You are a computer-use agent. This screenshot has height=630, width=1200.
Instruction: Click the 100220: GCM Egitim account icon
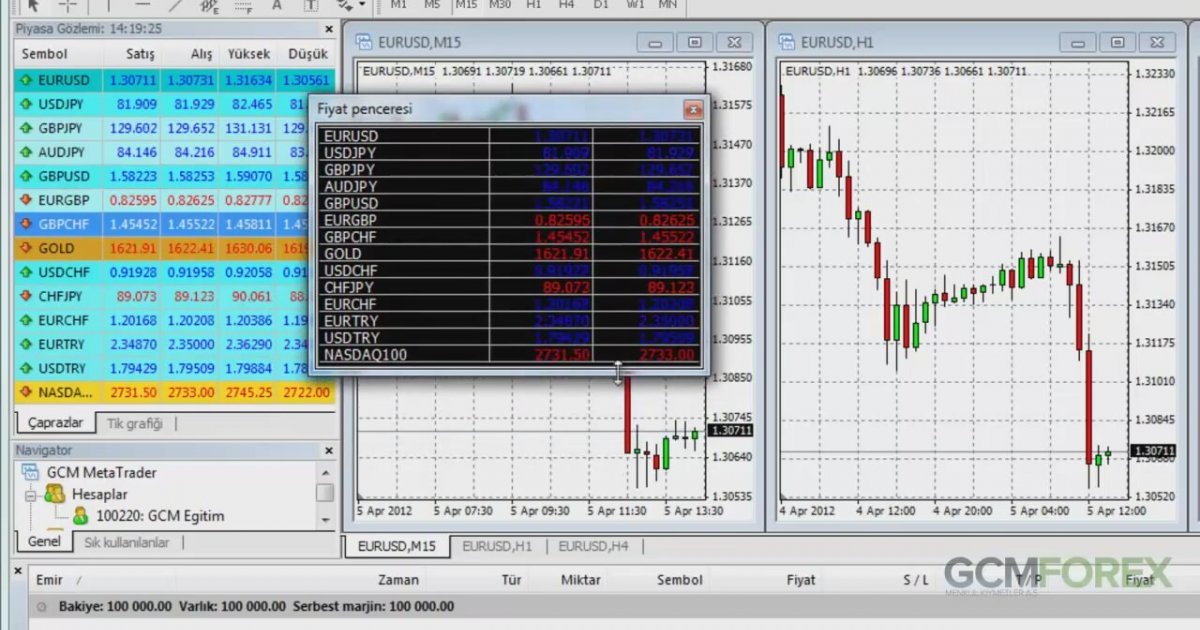[81, 516]
